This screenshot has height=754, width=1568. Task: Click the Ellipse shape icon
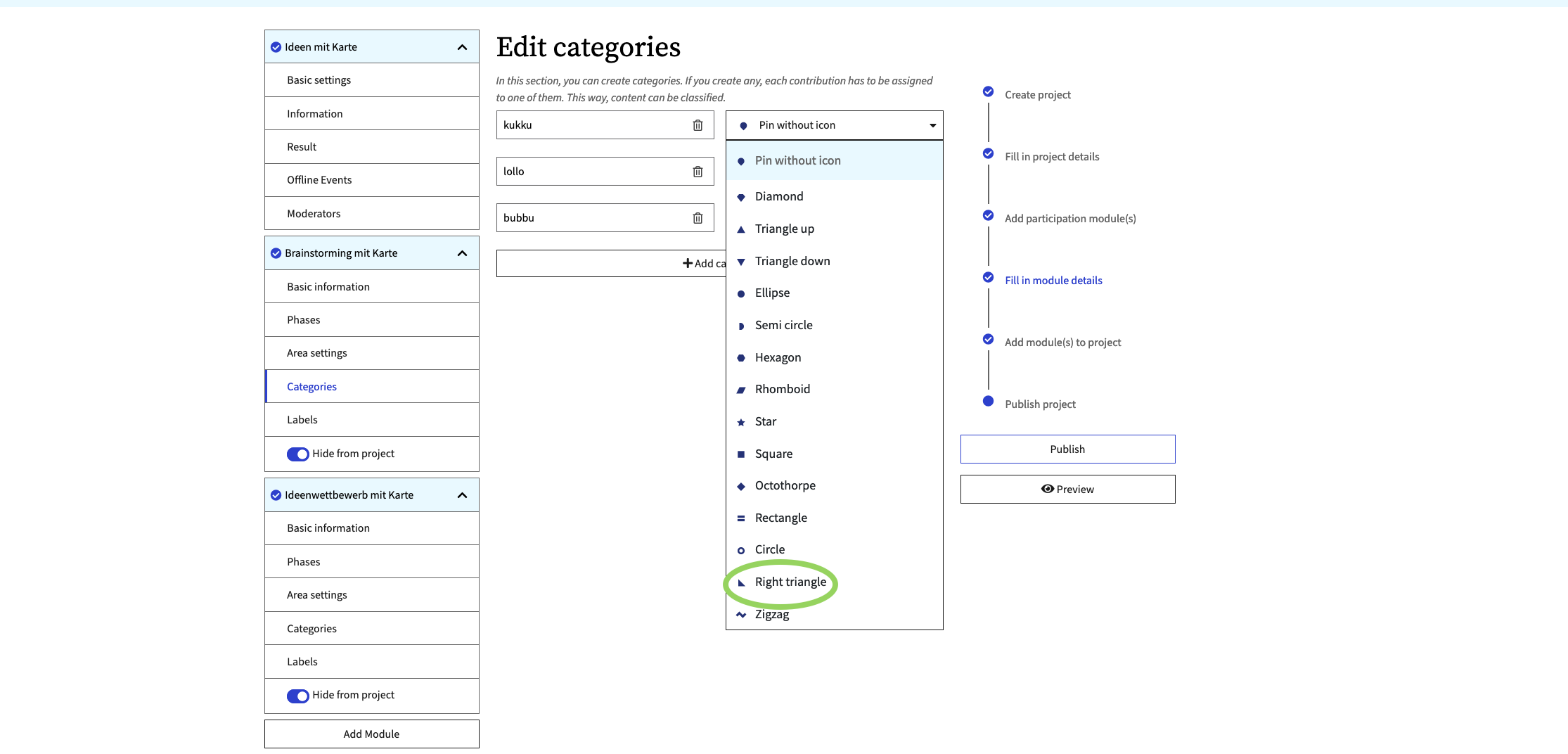click(x=740, y=293)
